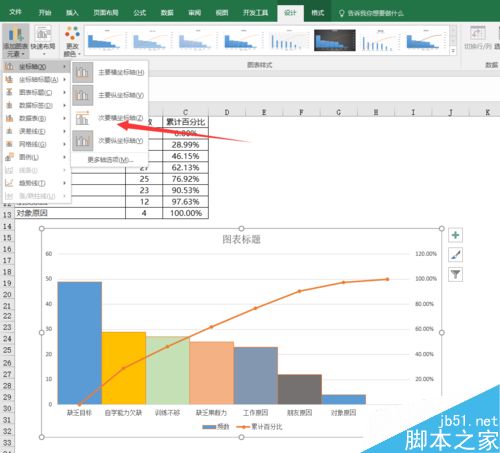Expand the Gridlines (G) submenu
Viewport: 500px width, 453px height.
(x=36, y=144)
